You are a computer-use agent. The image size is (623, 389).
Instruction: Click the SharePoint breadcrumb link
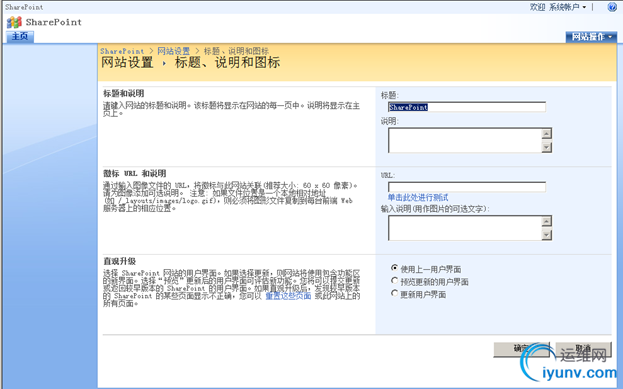[122, 51]
